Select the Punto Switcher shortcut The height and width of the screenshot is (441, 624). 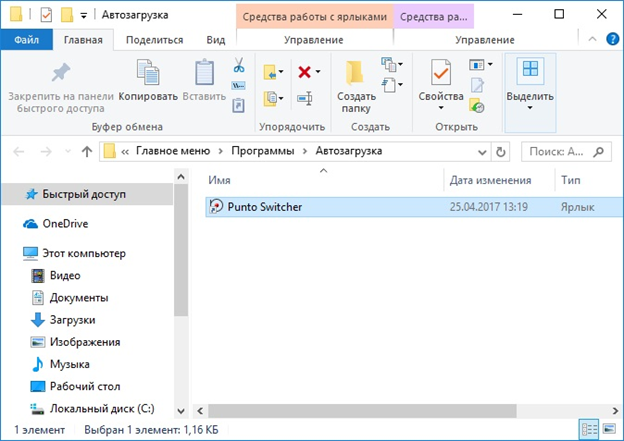click(x=414, y=207)
